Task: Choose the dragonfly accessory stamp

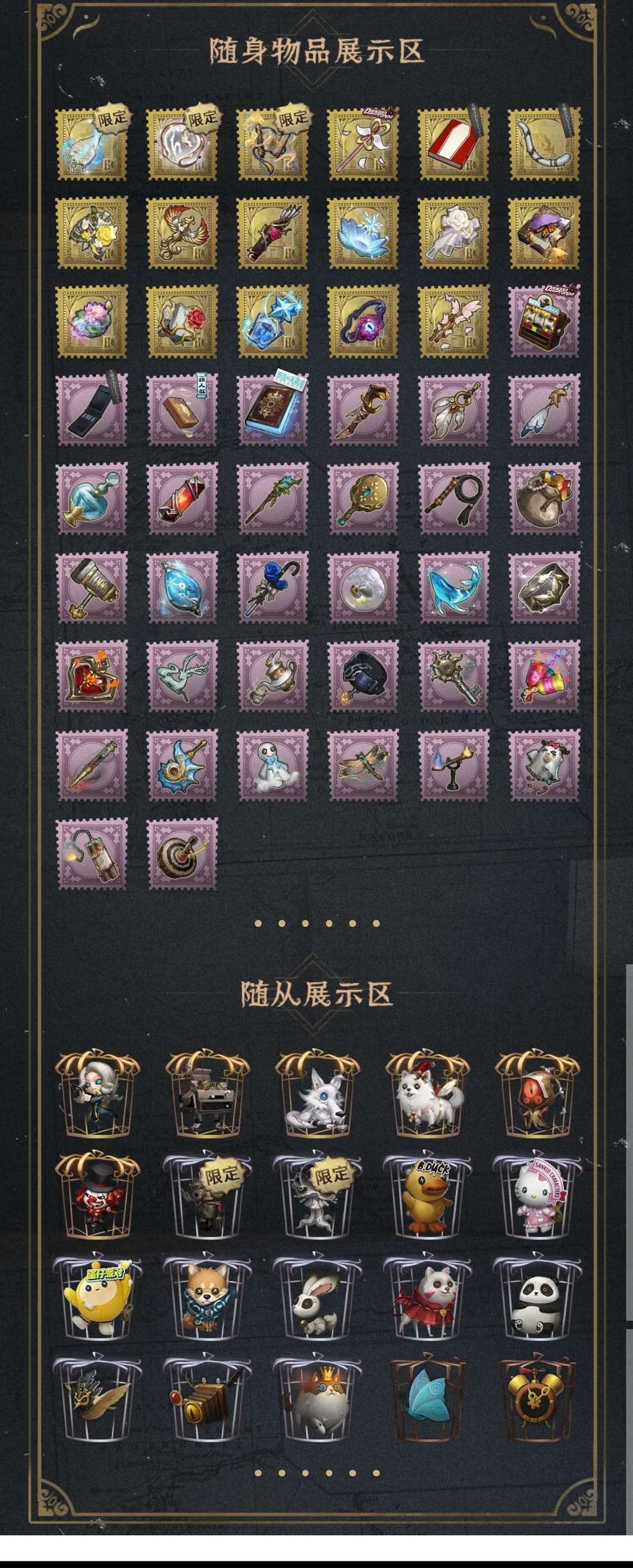Action: point(363,764)
